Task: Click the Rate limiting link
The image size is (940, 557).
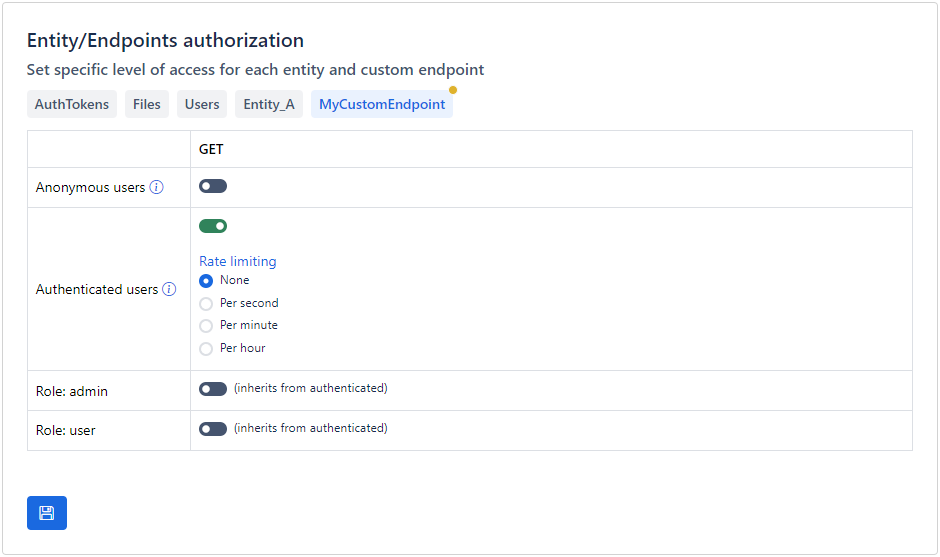Action: [x=238, y=261]
